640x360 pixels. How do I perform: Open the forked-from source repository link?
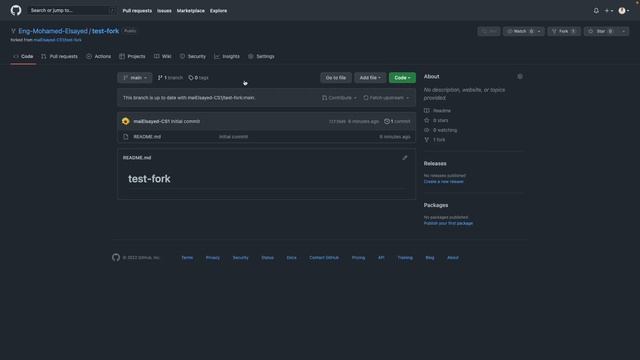click(x=58, y=40)
